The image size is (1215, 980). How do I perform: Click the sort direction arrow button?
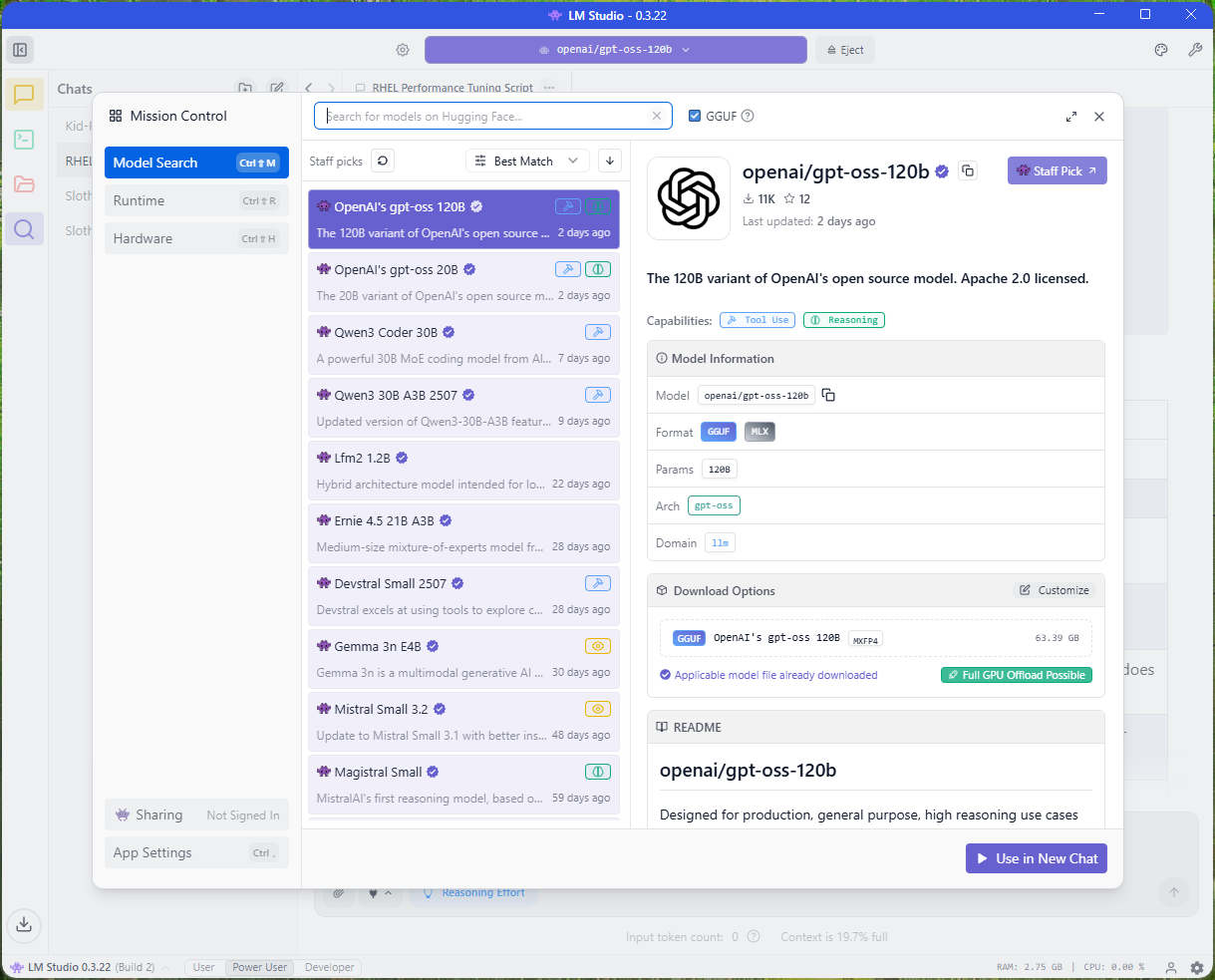610,161
